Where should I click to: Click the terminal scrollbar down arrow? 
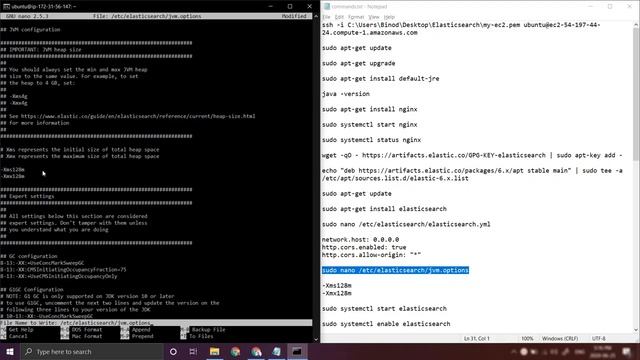click(316, 339)
